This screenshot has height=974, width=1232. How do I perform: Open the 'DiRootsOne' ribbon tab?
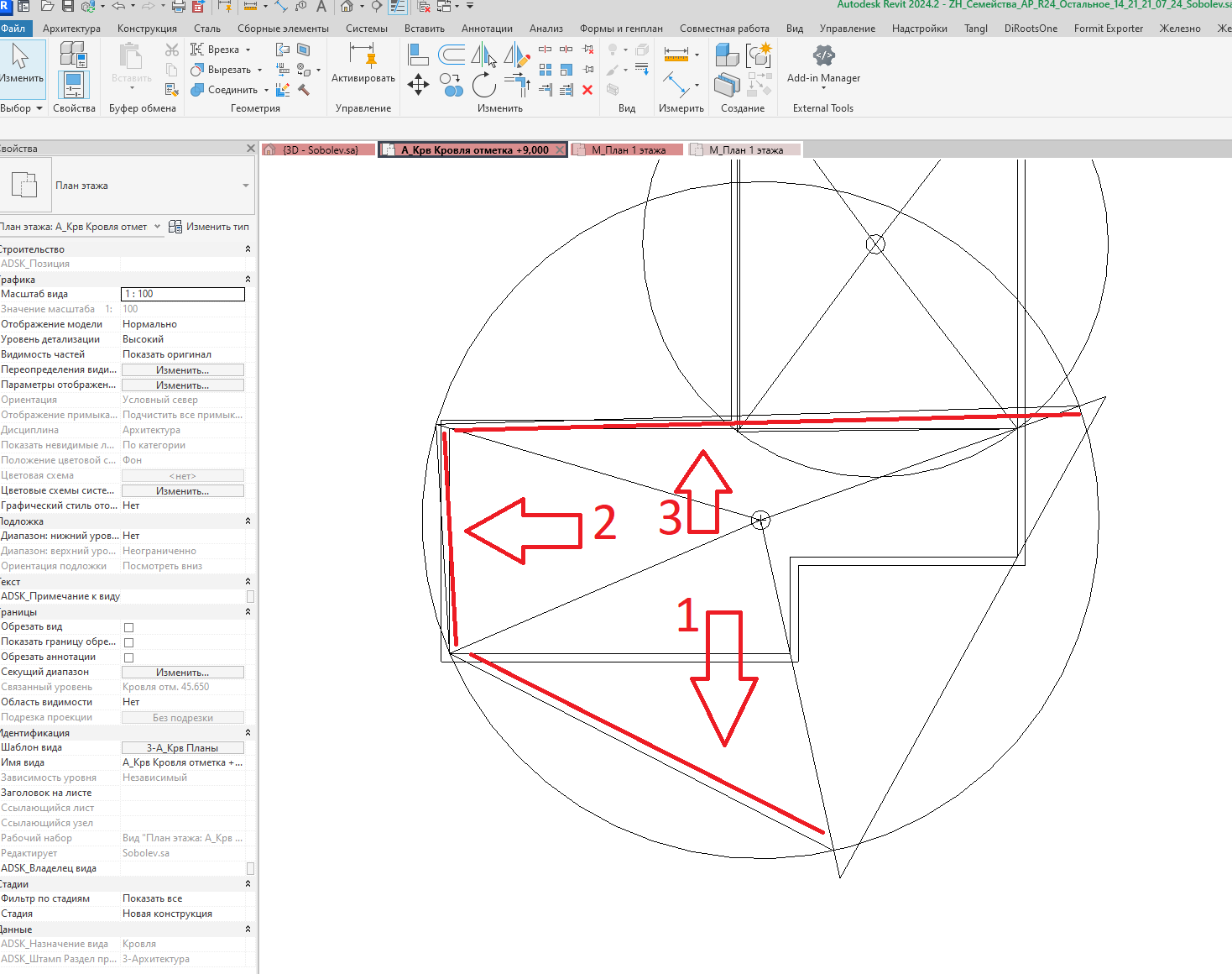click(x=1031, y=29)
